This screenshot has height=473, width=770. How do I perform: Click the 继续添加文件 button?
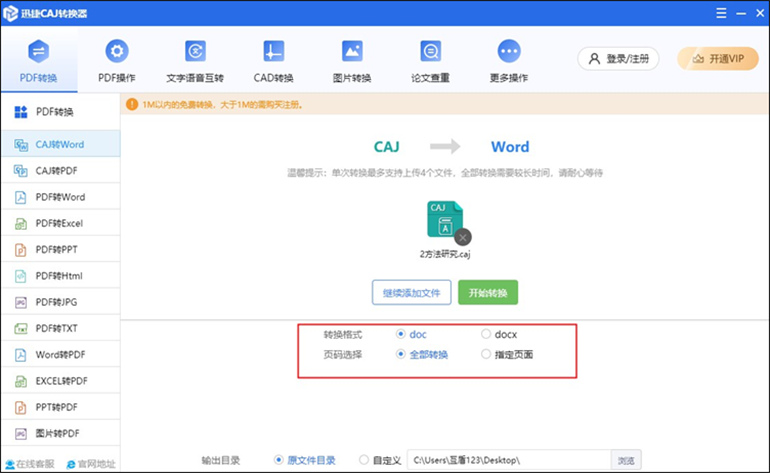point(412,293)
